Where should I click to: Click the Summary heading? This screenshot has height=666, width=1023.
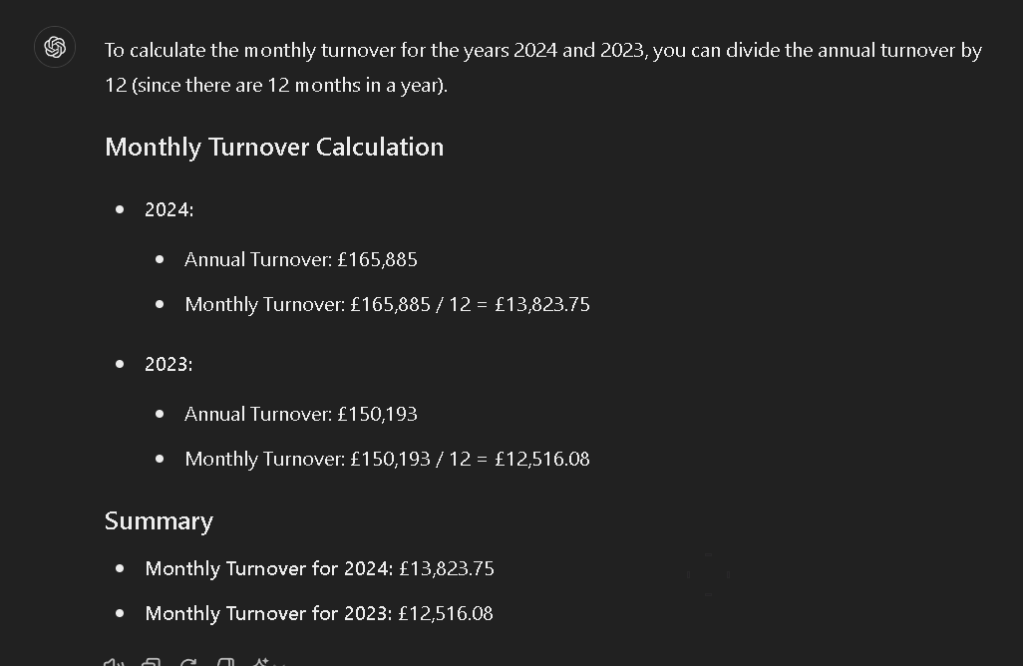[x=159, y=521]
